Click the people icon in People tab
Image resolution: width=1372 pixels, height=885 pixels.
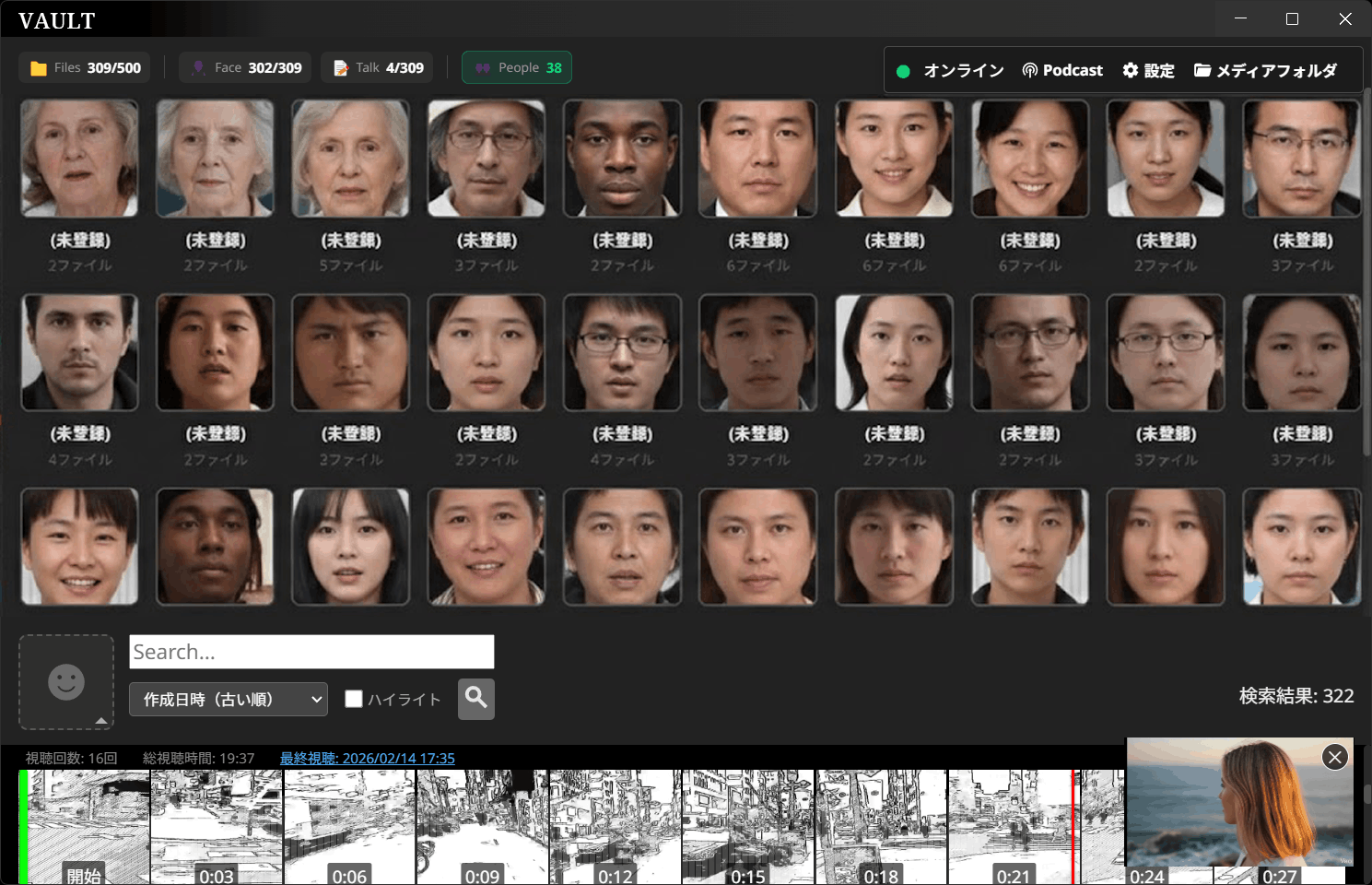coord(483,68)
